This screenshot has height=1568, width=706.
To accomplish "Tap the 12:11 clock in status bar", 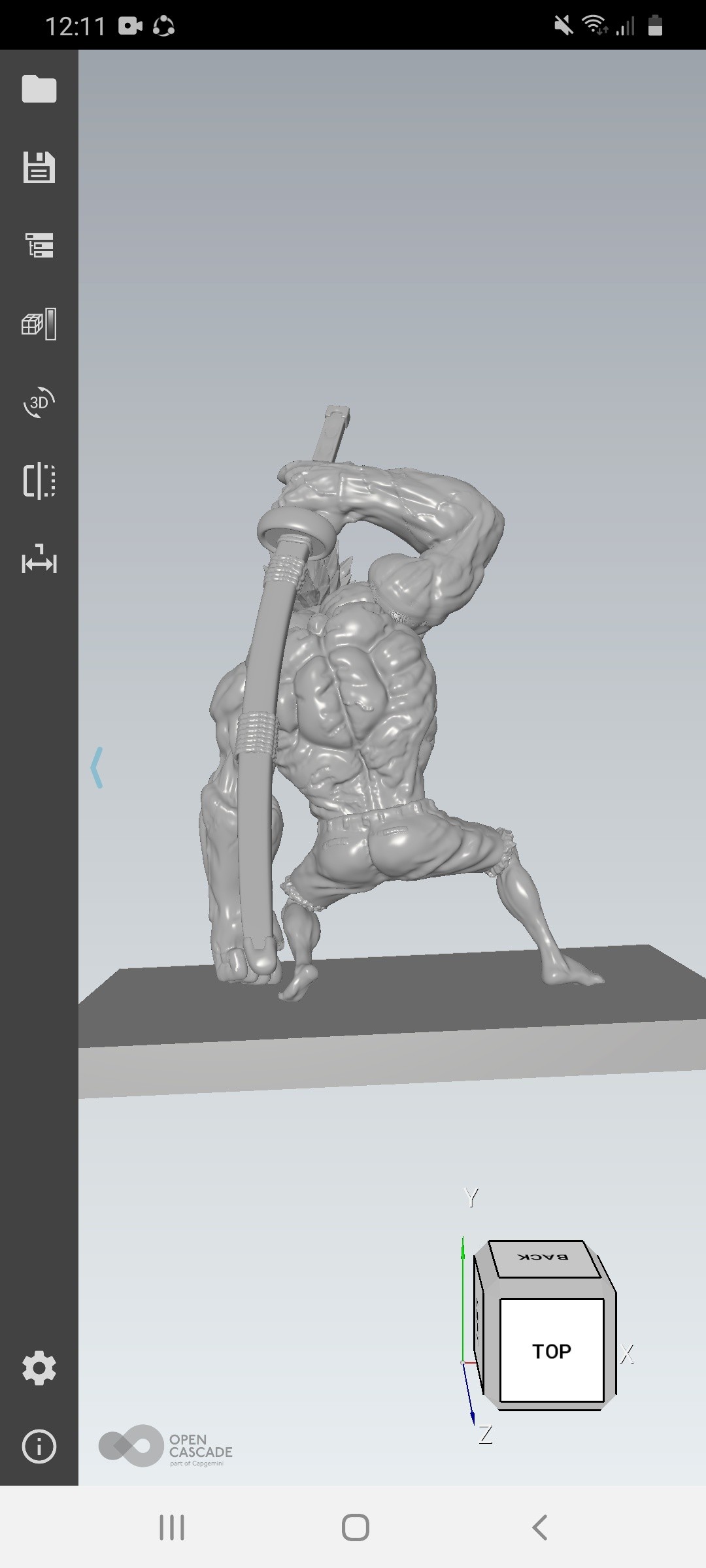I will click(75, 27).
